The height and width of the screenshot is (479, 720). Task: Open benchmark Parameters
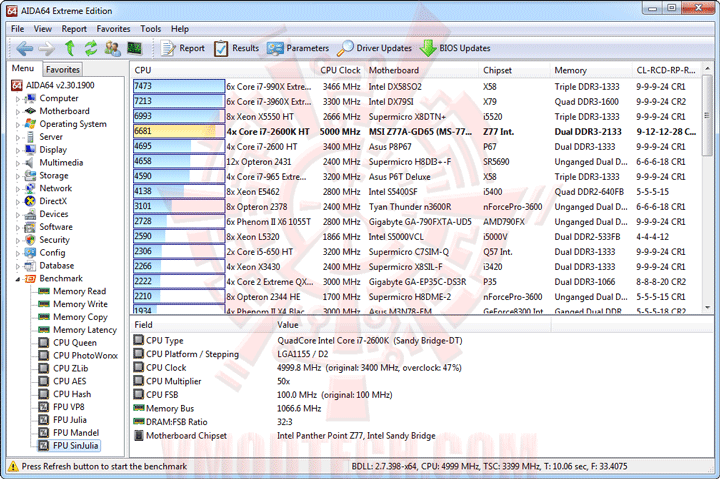[x=298, y=48]
